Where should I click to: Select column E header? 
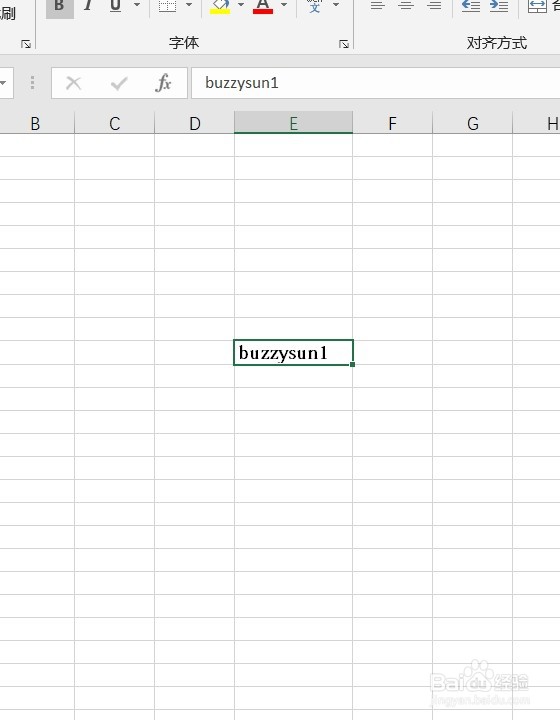click(x=293, y=123)
